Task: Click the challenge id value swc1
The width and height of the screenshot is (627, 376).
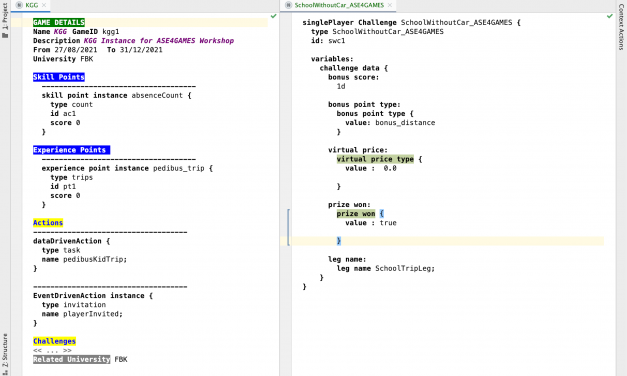Action: tap(337, 41)
